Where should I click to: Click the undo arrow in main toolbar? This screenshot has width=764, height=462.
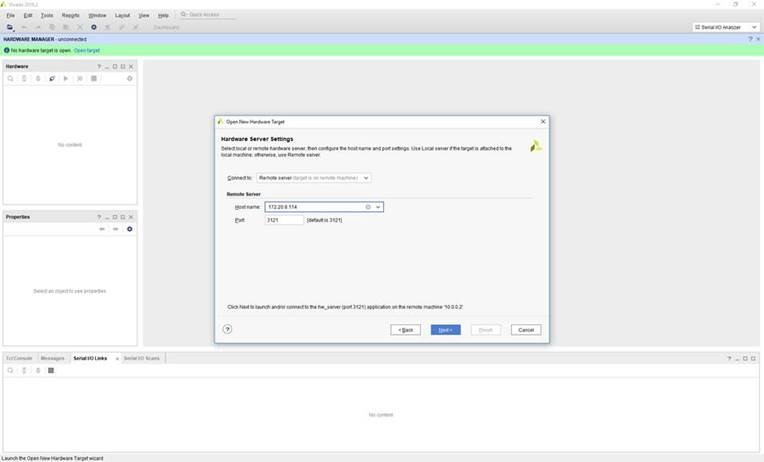click(x=24, y=27)
